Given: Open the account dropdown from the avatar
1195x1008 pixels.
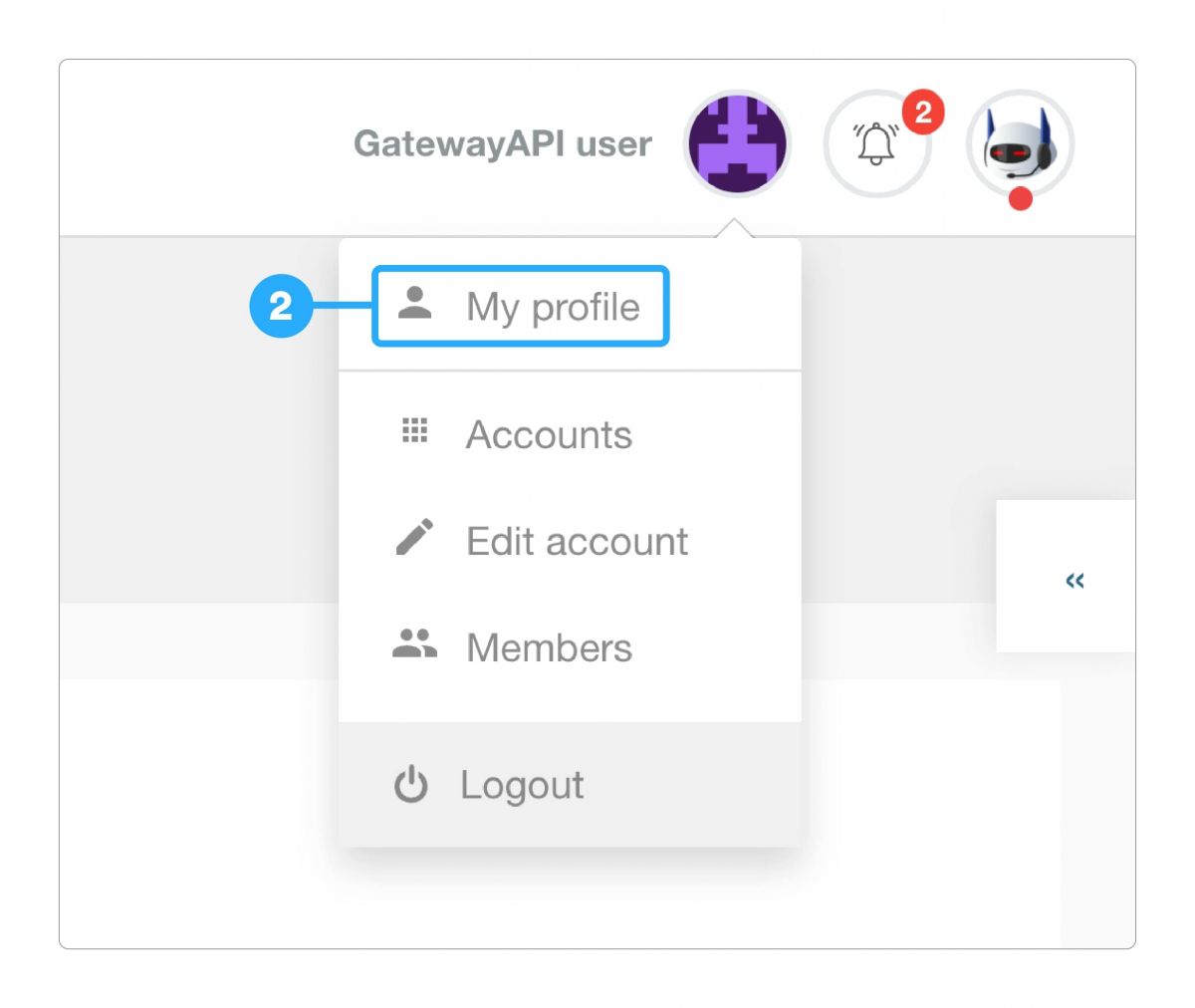Looking at the screenshot, I should click(737, 142).
